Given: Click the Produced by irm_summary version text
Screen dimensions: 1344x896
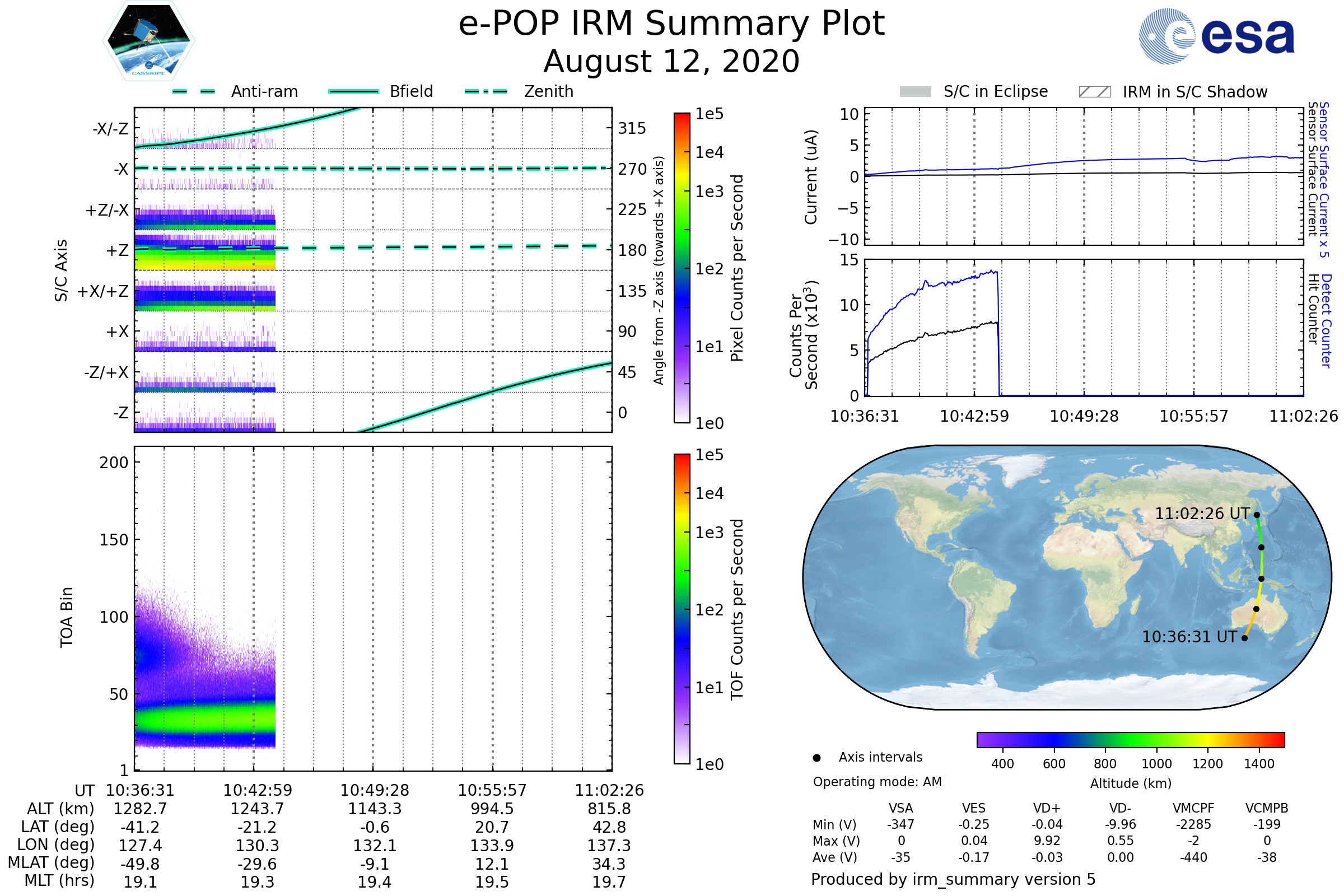Looking at the screenshot, I should click(953, 879).
